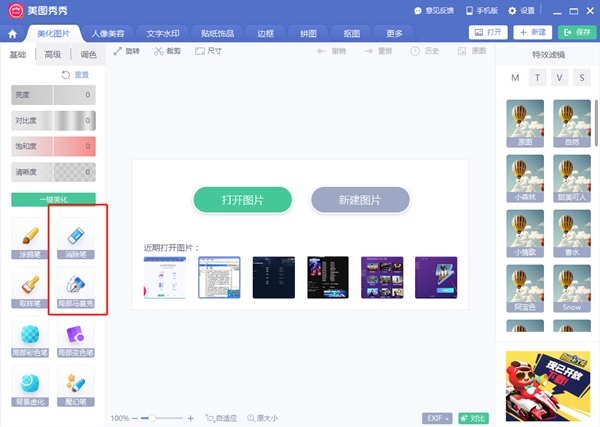
Task: Zoom out with the minus icon
Action: pos(135,419)
